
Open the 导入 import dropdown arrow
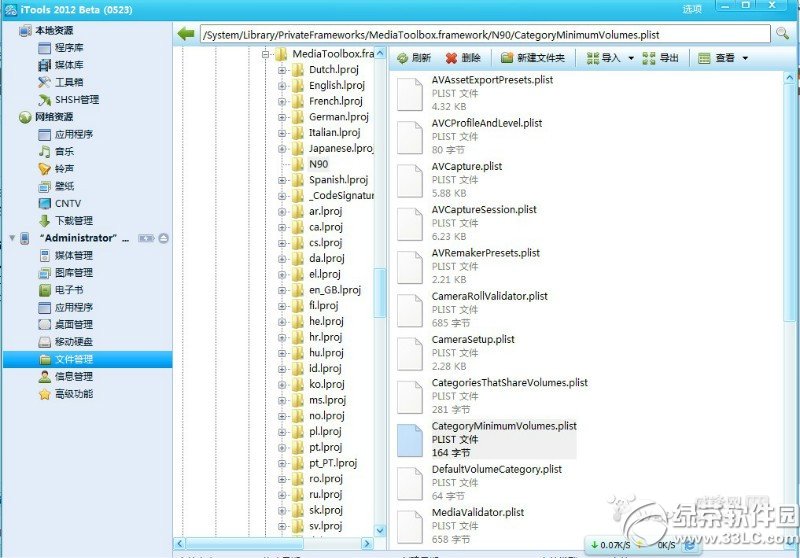pyautogui.click(x=631, y=59)
